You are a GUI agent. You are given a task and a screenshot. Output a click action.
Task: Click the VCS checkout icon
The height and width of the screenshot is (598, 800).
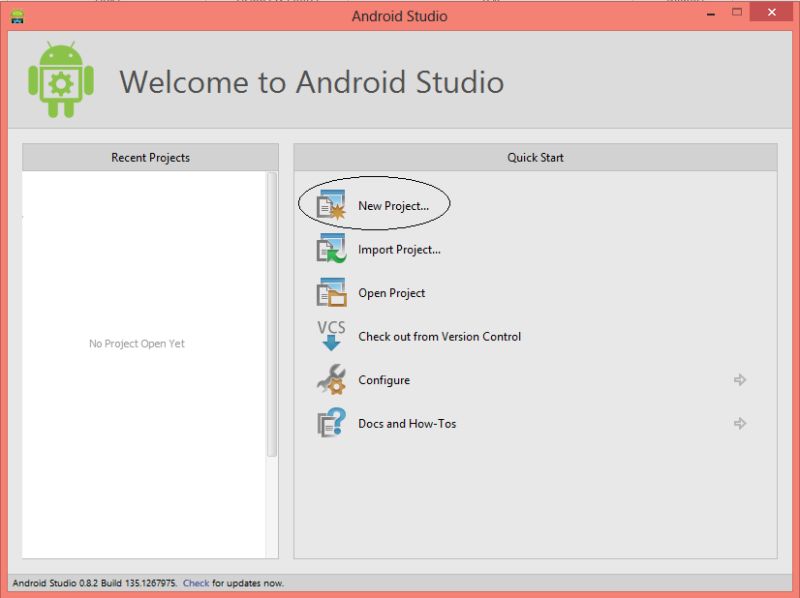coord(330,336)
